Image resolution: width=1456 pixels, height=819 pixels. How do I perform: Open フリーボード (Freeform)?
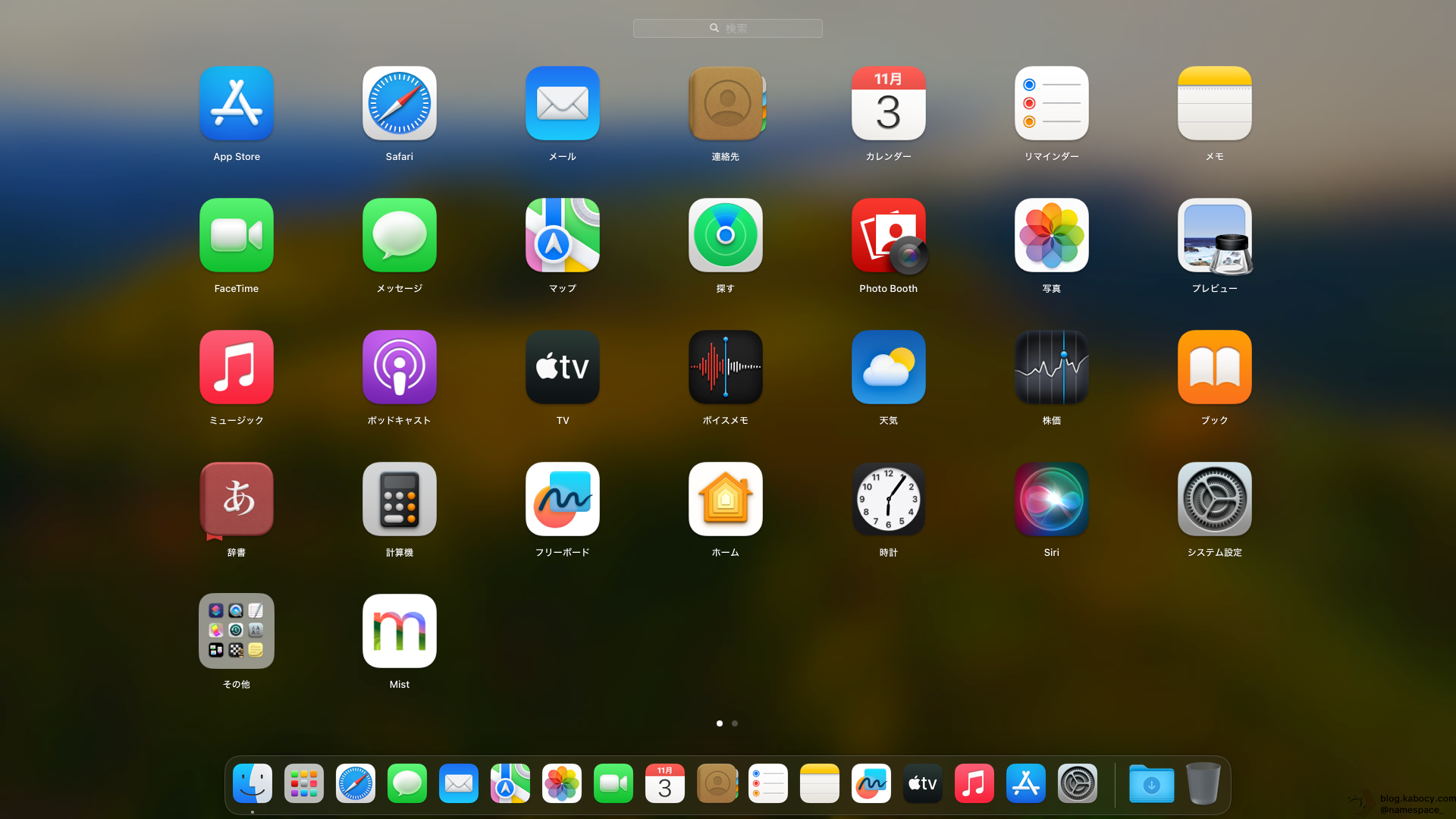[x=562, y=499]
